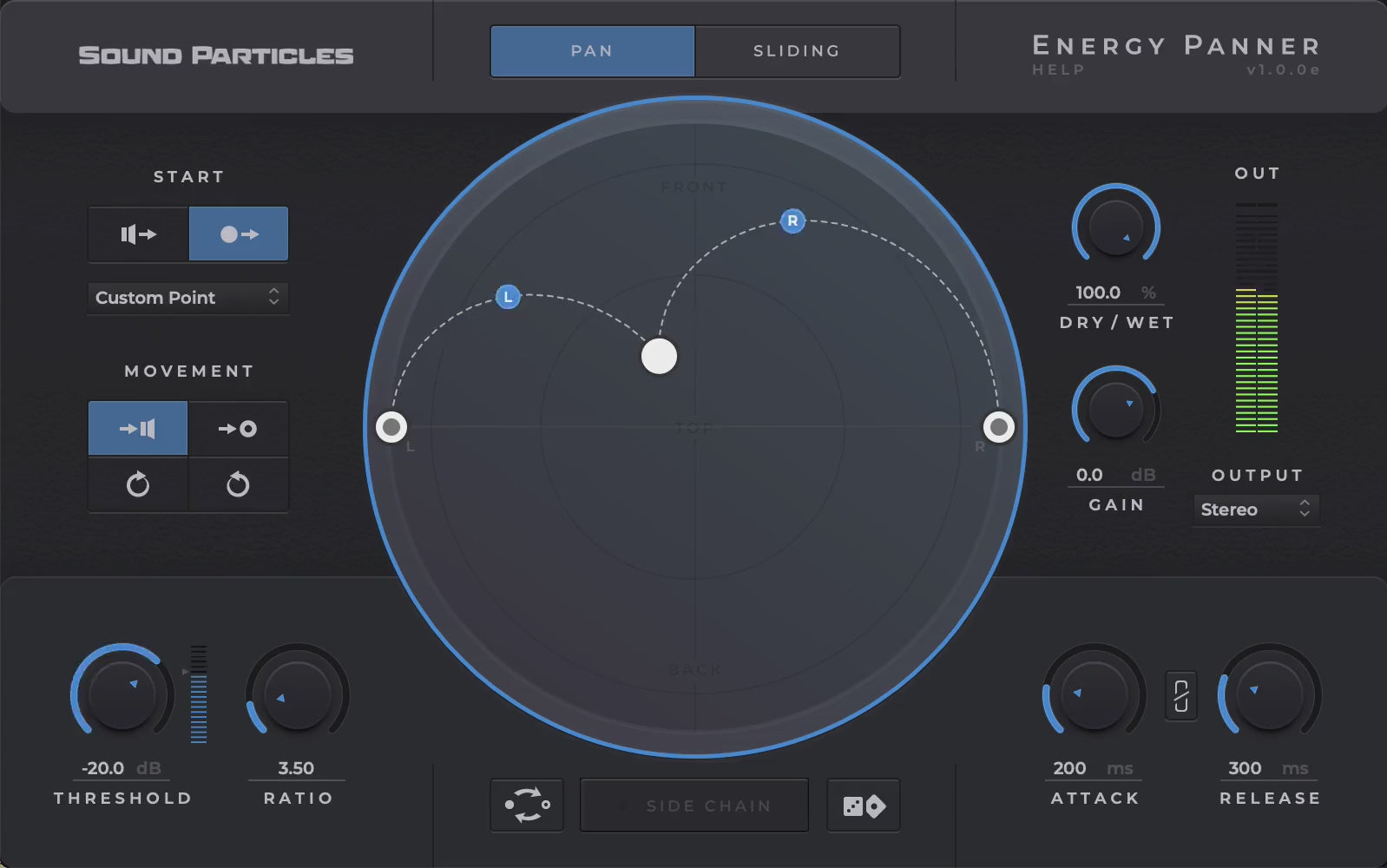Click the Dry/Wet knob
The image size is (1387, 868).
(1116, 227)
